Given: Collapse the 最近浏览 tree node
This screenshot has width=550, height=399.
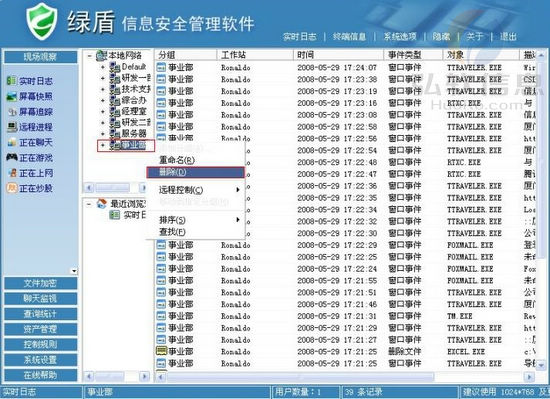Looking at the screenshot, I should click(89, 204).
